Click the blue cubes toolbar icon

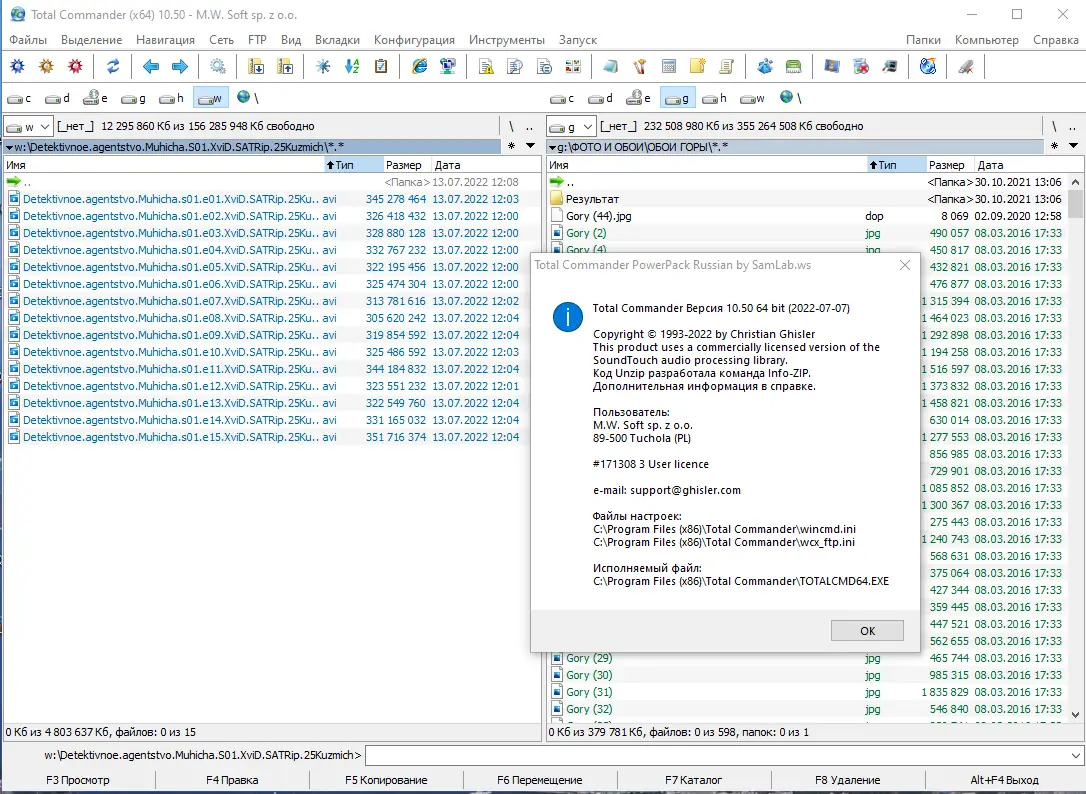[x=765, y=67]
